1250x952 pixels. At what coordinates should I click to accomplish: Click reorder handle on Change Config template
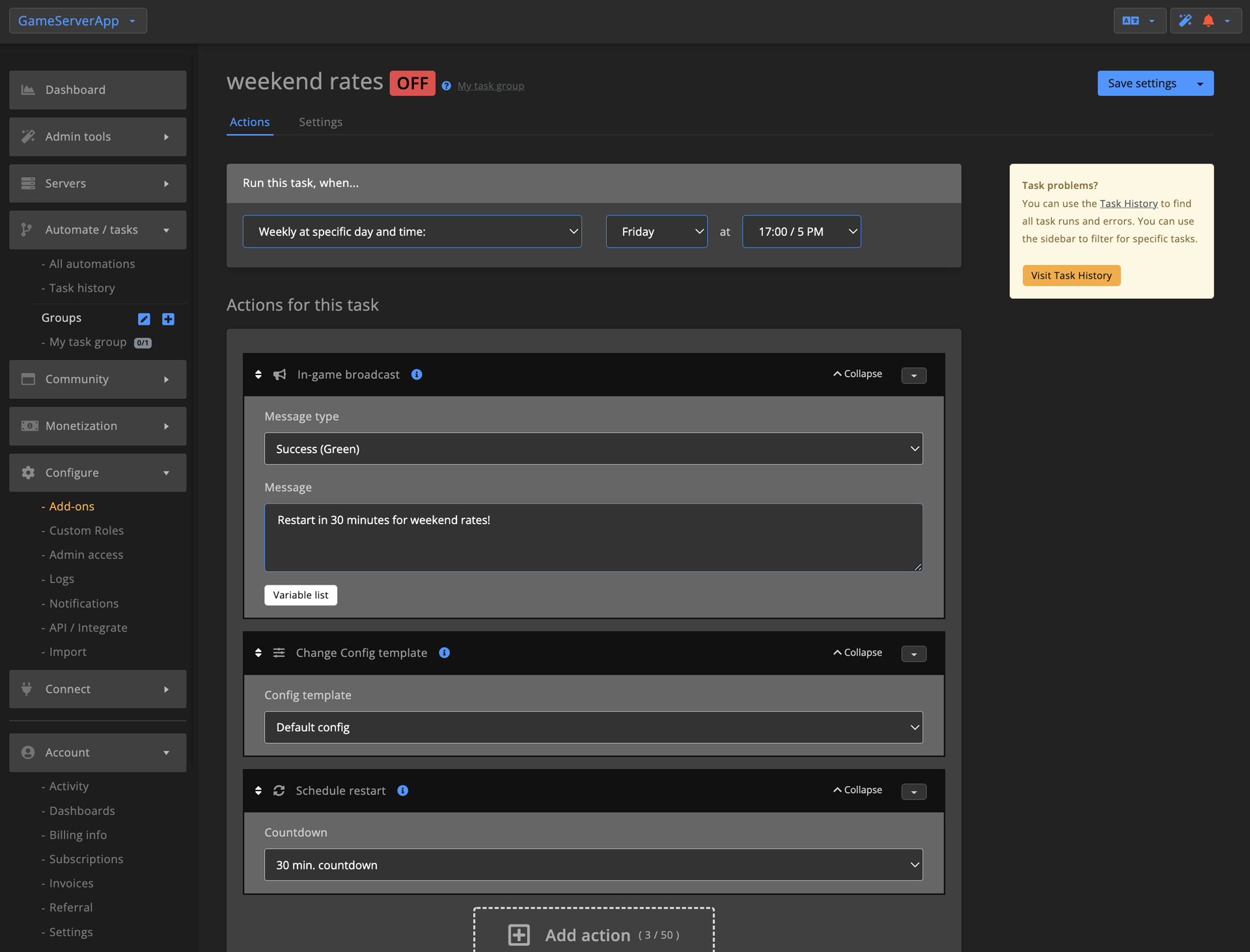click(258, 652)
